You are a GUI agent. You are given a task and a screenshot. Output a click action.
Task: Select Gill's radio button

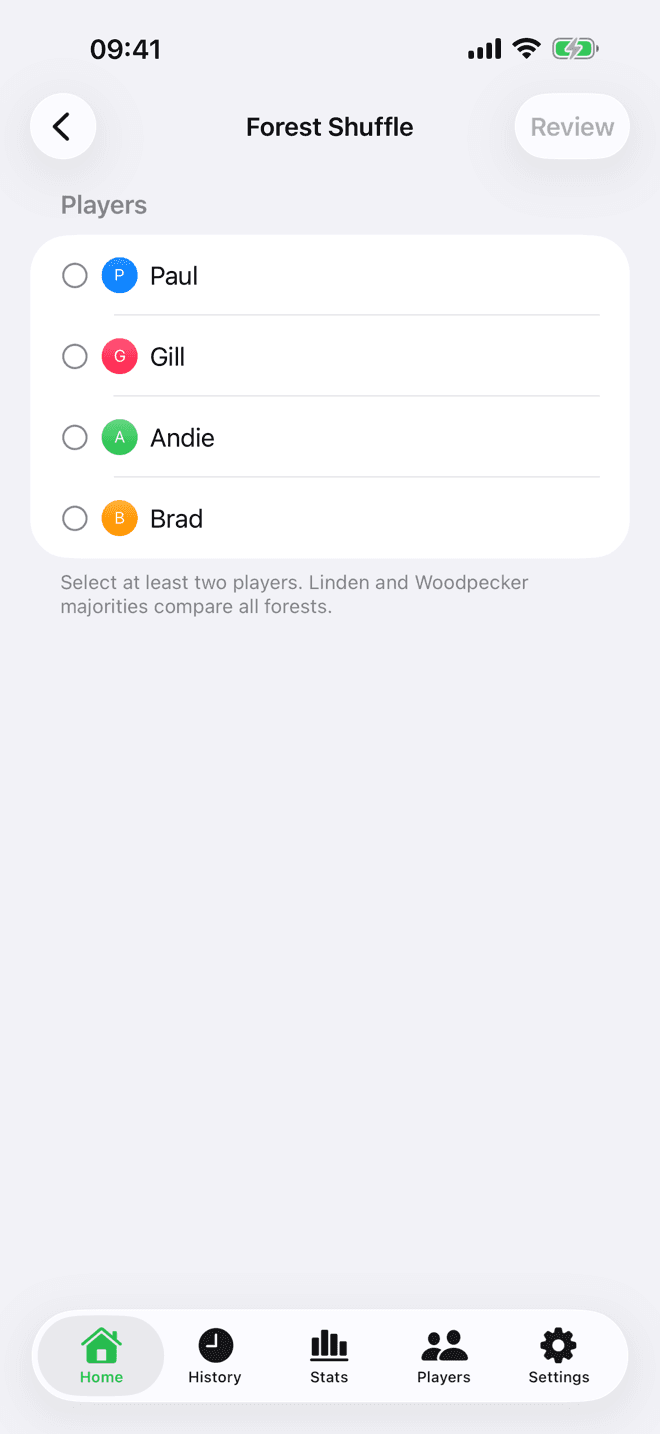(x=75, y=356)
